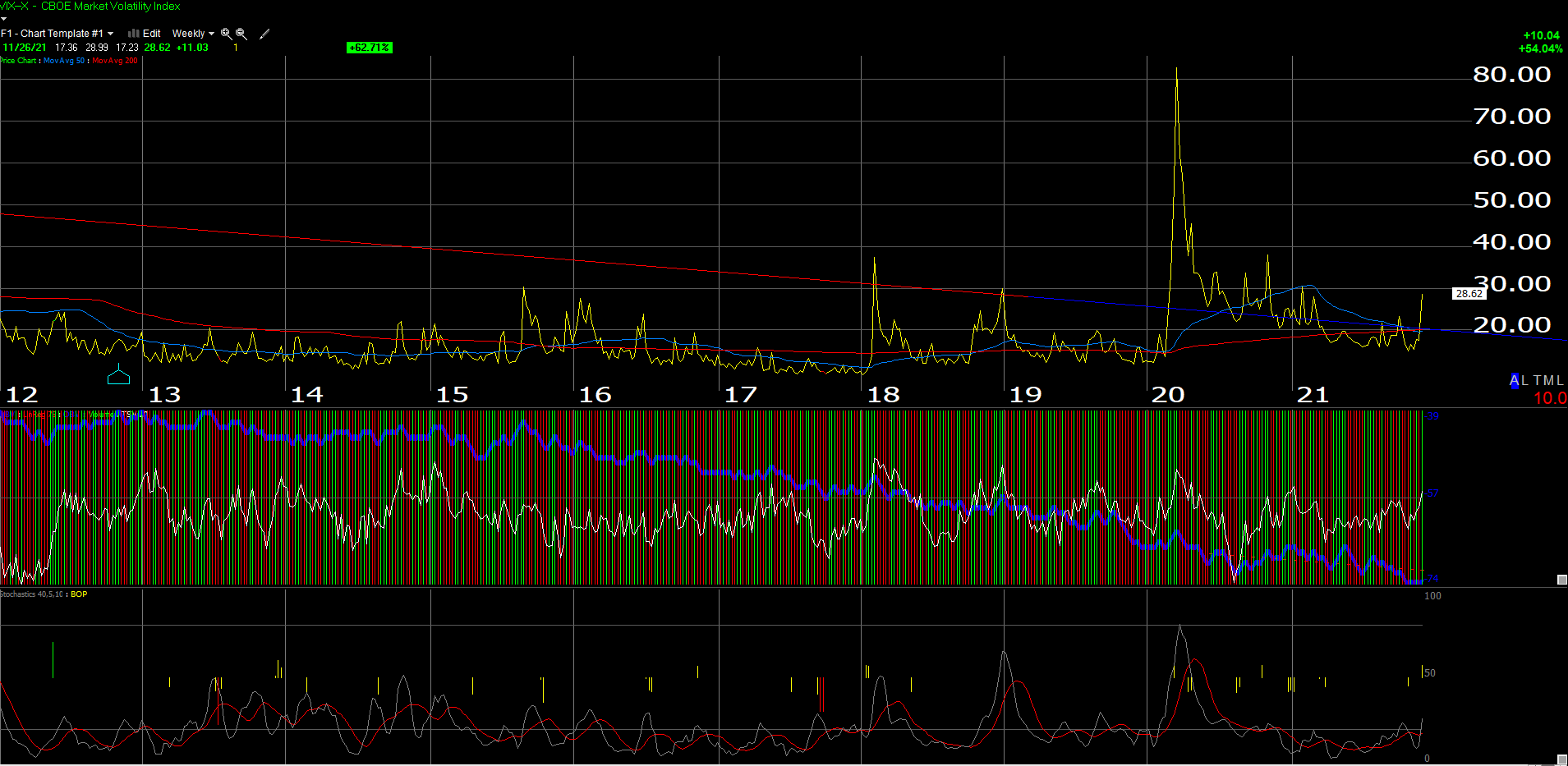Click the grey square handle on bottom pane
Image resolution: width=1568 pixels, height=766 pixels.
(1562, 759)
